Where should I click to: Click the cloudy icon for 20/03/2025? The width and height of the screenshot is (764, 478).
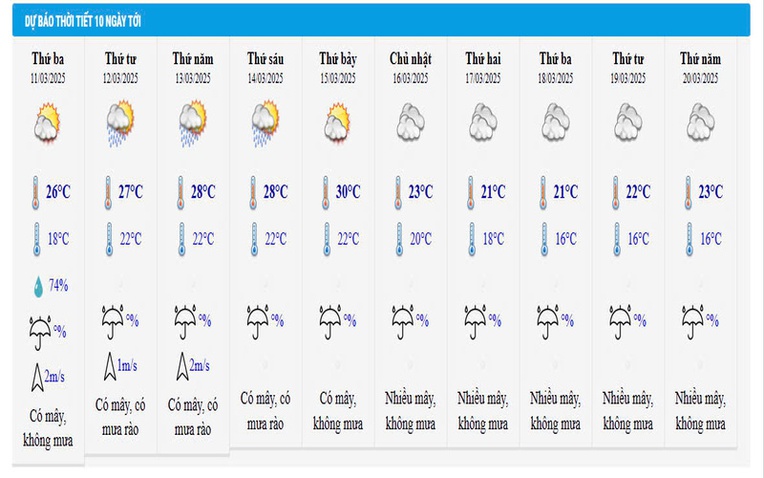[x=701, y=121]
